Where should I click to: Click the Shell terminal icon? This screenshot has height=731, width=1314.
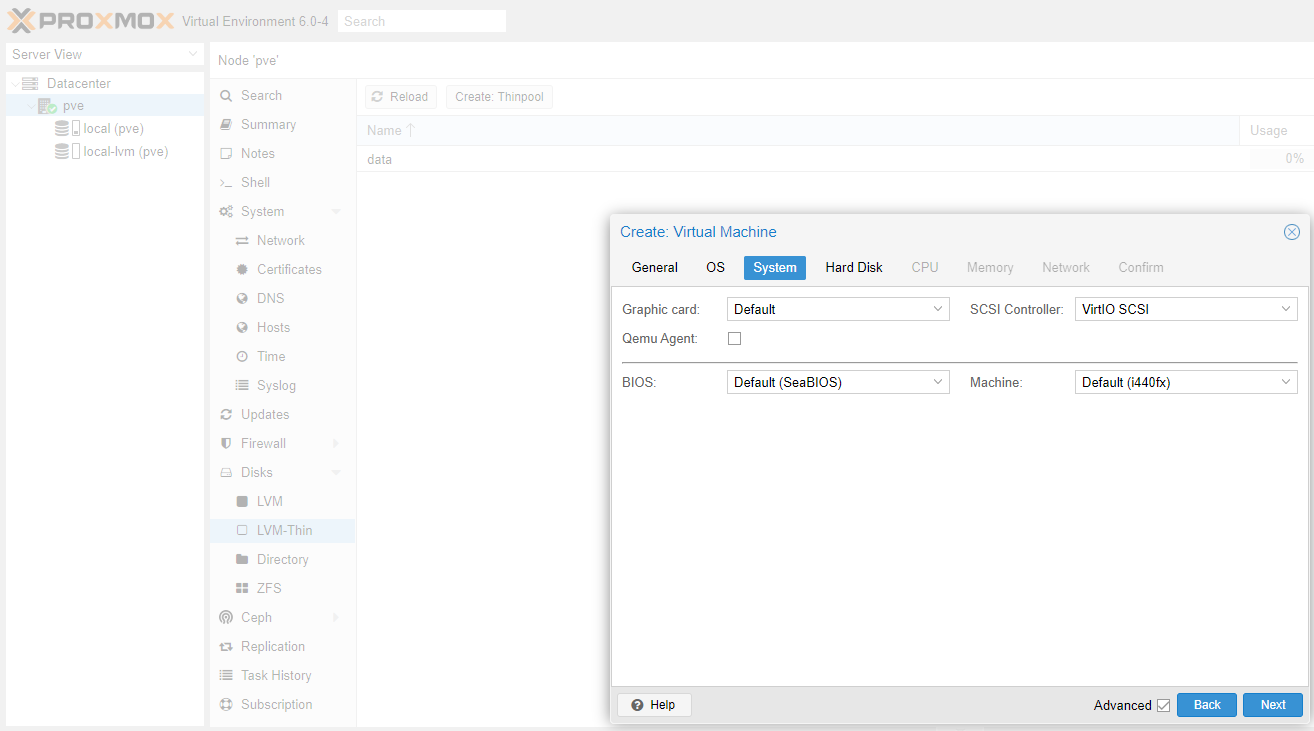[226, 183]
